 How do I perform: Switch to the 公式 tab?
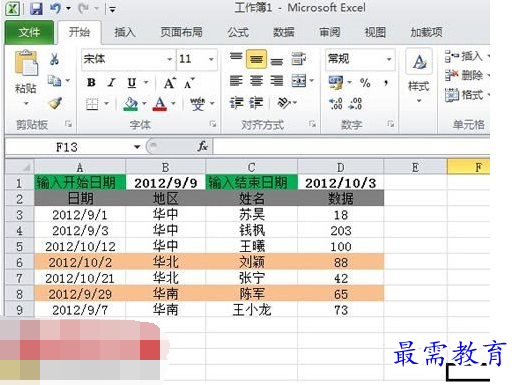click(x=238, y=32)
